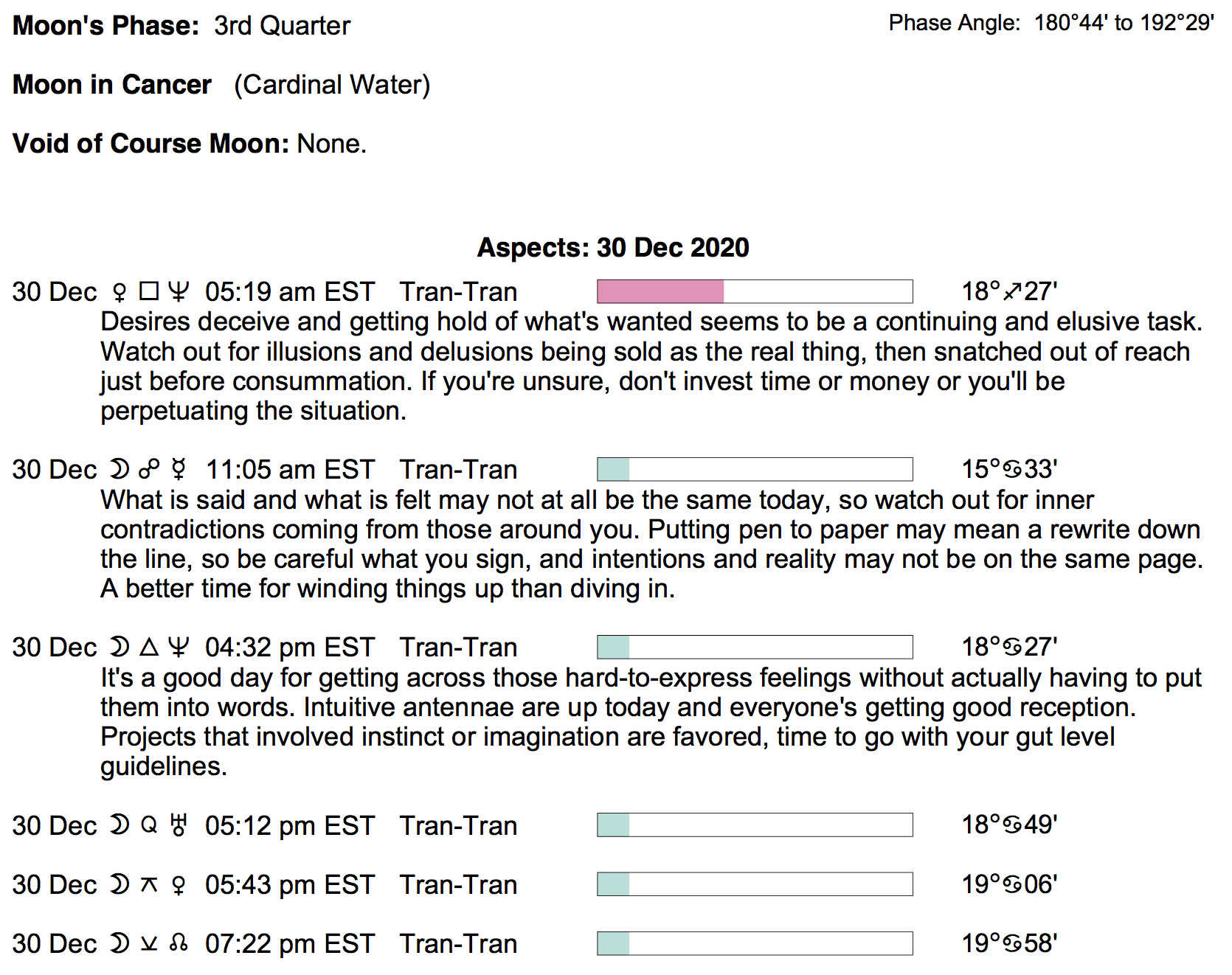
Task: Click the Venus glyph in the 05:19 am aspect
Action: click(x=119, y=293)
